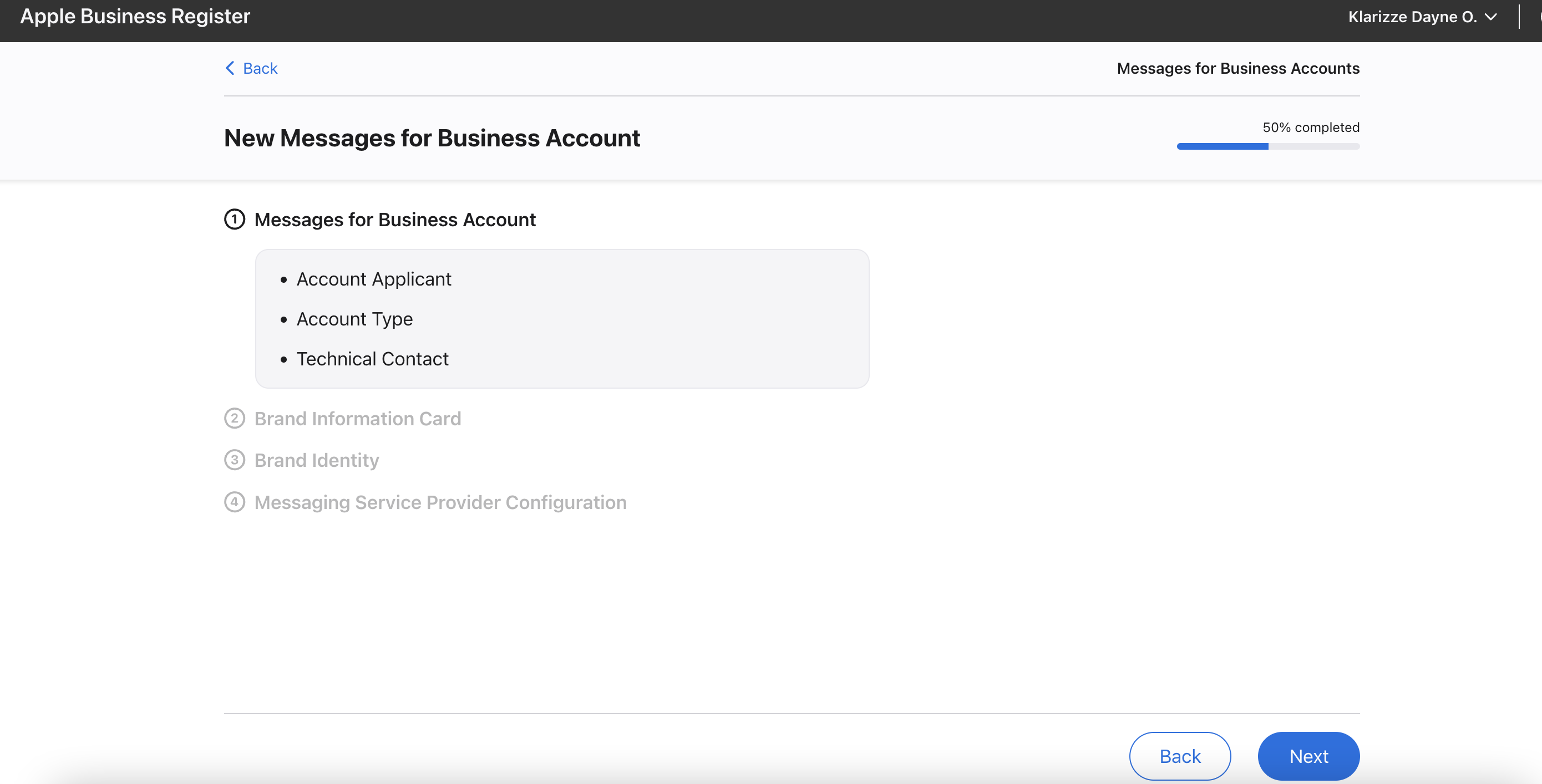Click the Technical Contact list item
Image resolution: width=1542 pixels, height=784 pixels.
tap(372, 359)
